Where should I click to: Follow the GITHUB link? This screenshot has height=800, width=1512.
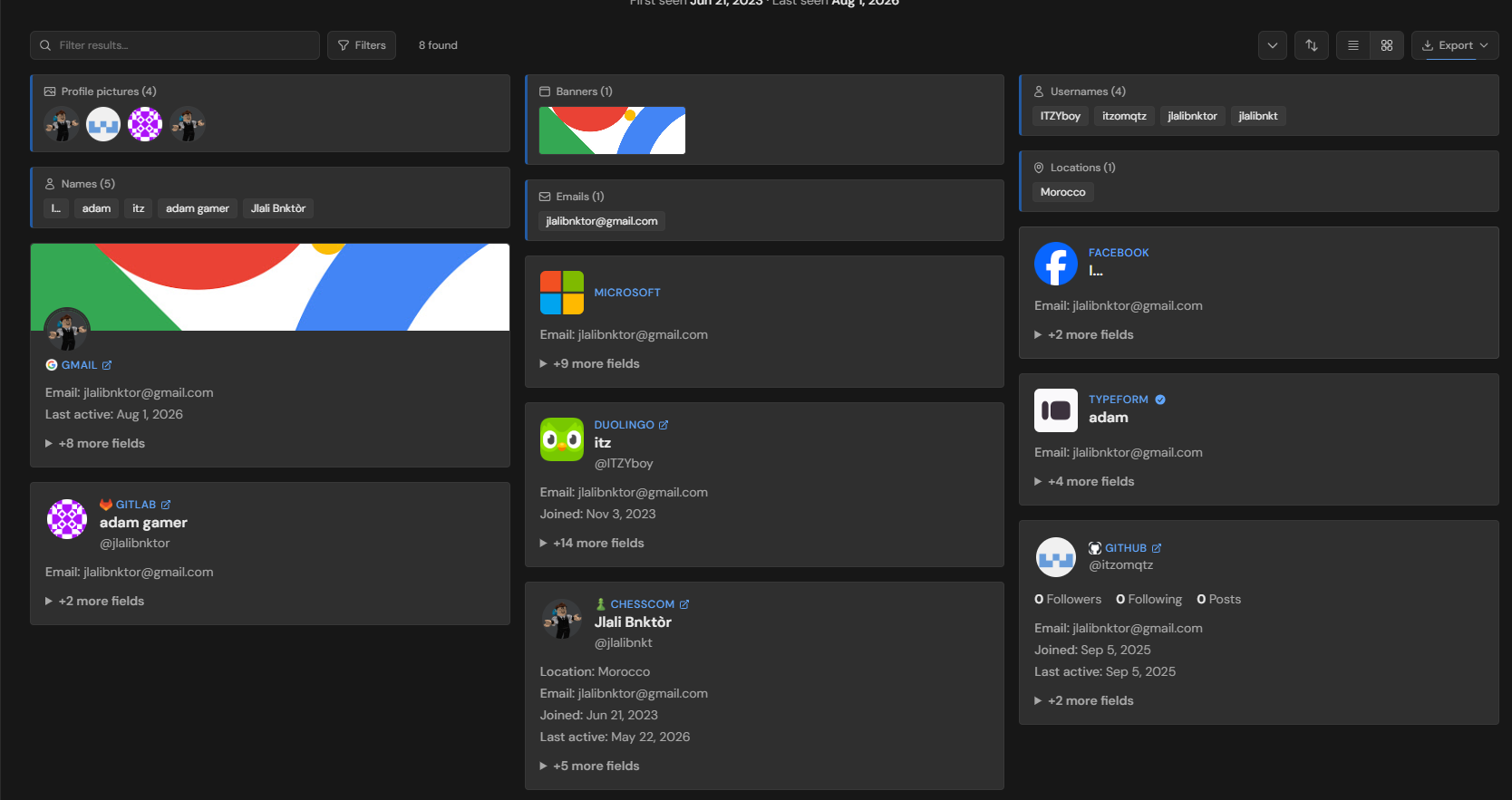pos(1126,548)
